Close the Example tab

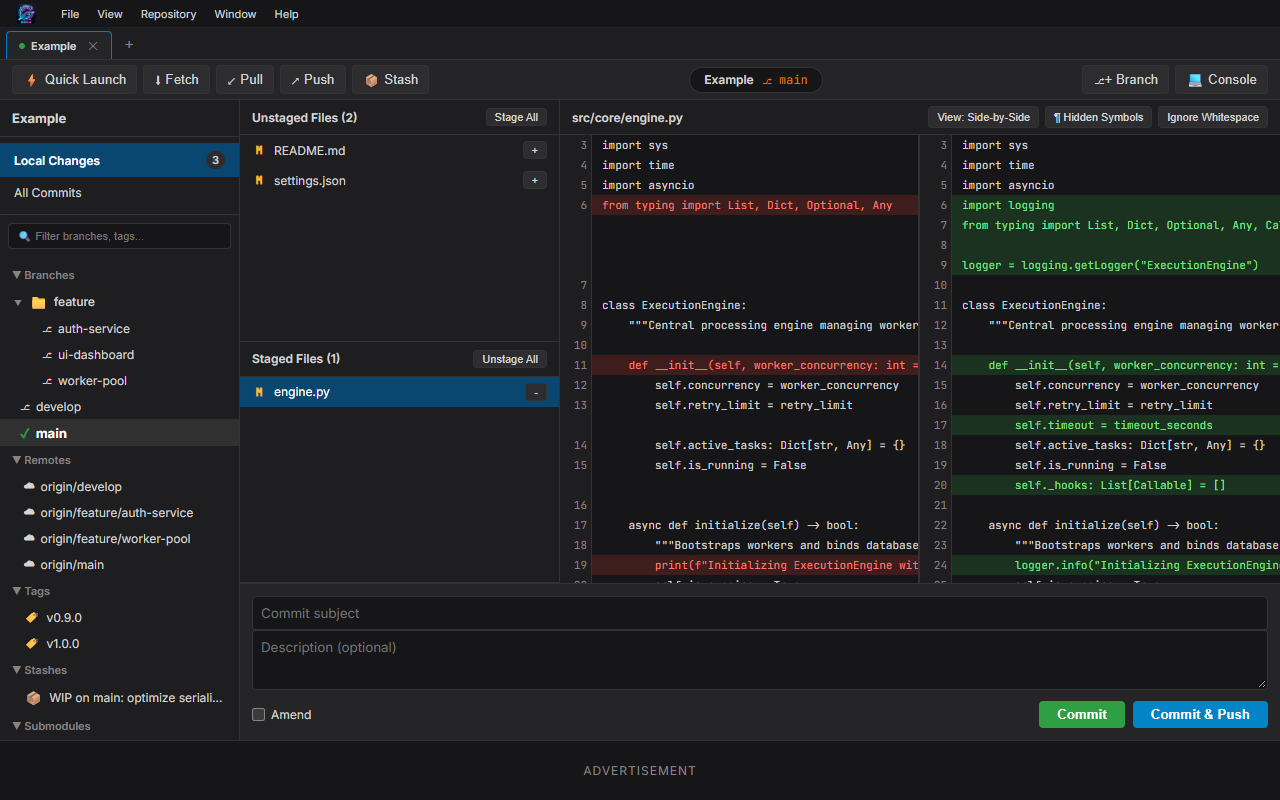pyautogui.click(x=93, y=46)
